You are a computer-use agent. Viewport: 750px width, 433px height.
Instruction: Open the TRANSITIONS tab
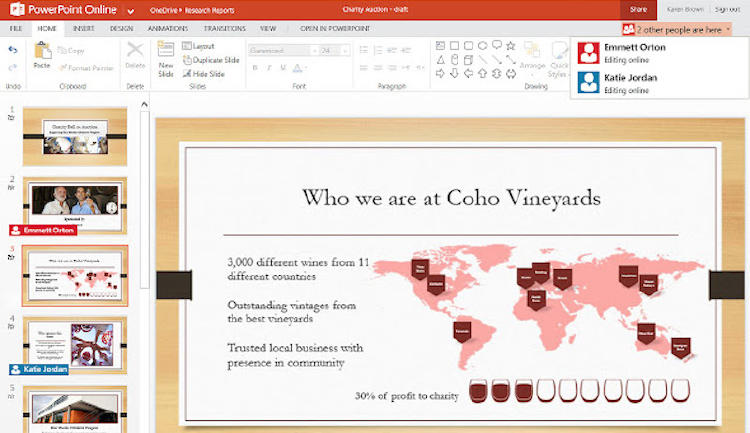tap(224, 29)
